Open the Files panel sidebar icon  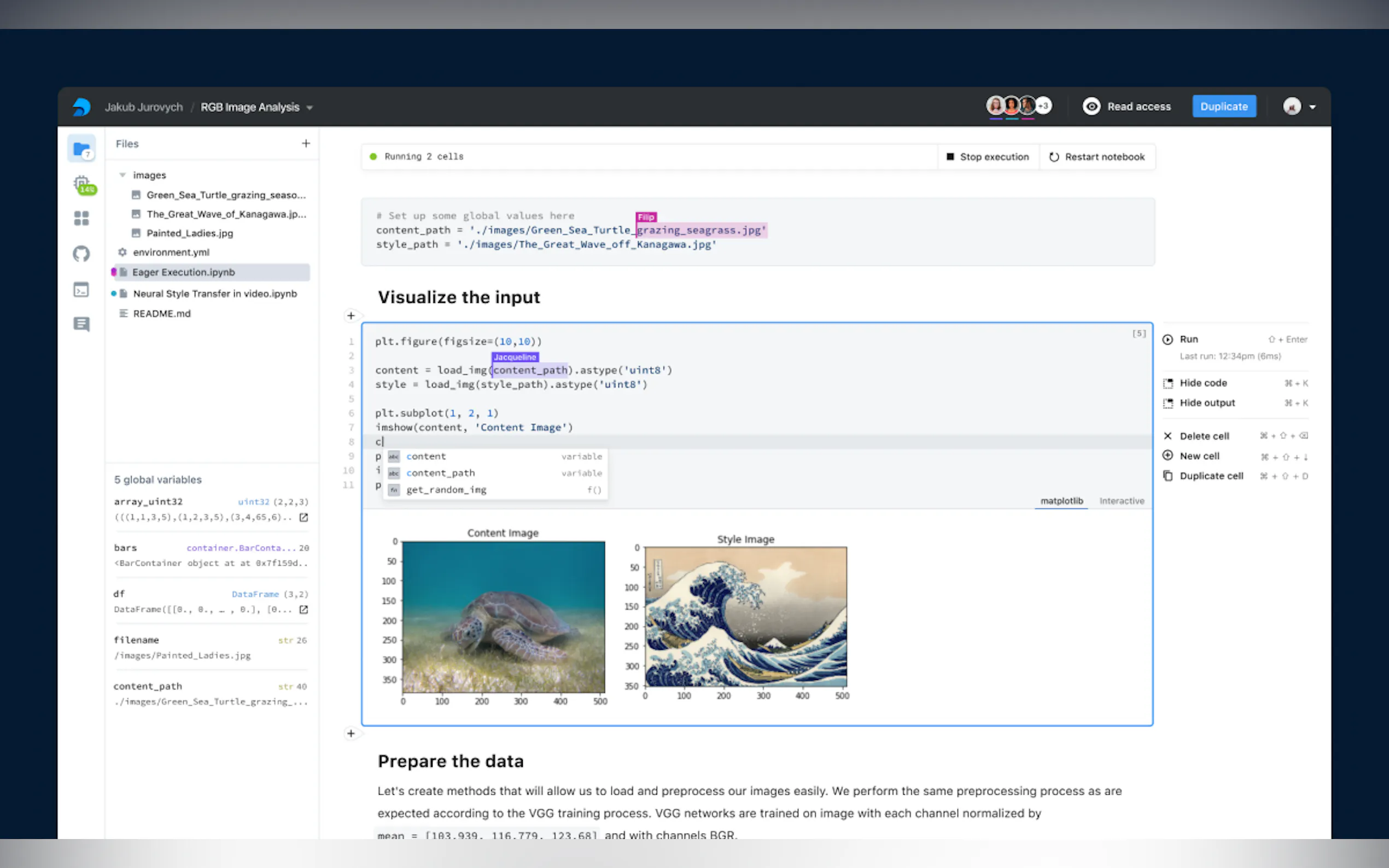click(x=81, y=149)
